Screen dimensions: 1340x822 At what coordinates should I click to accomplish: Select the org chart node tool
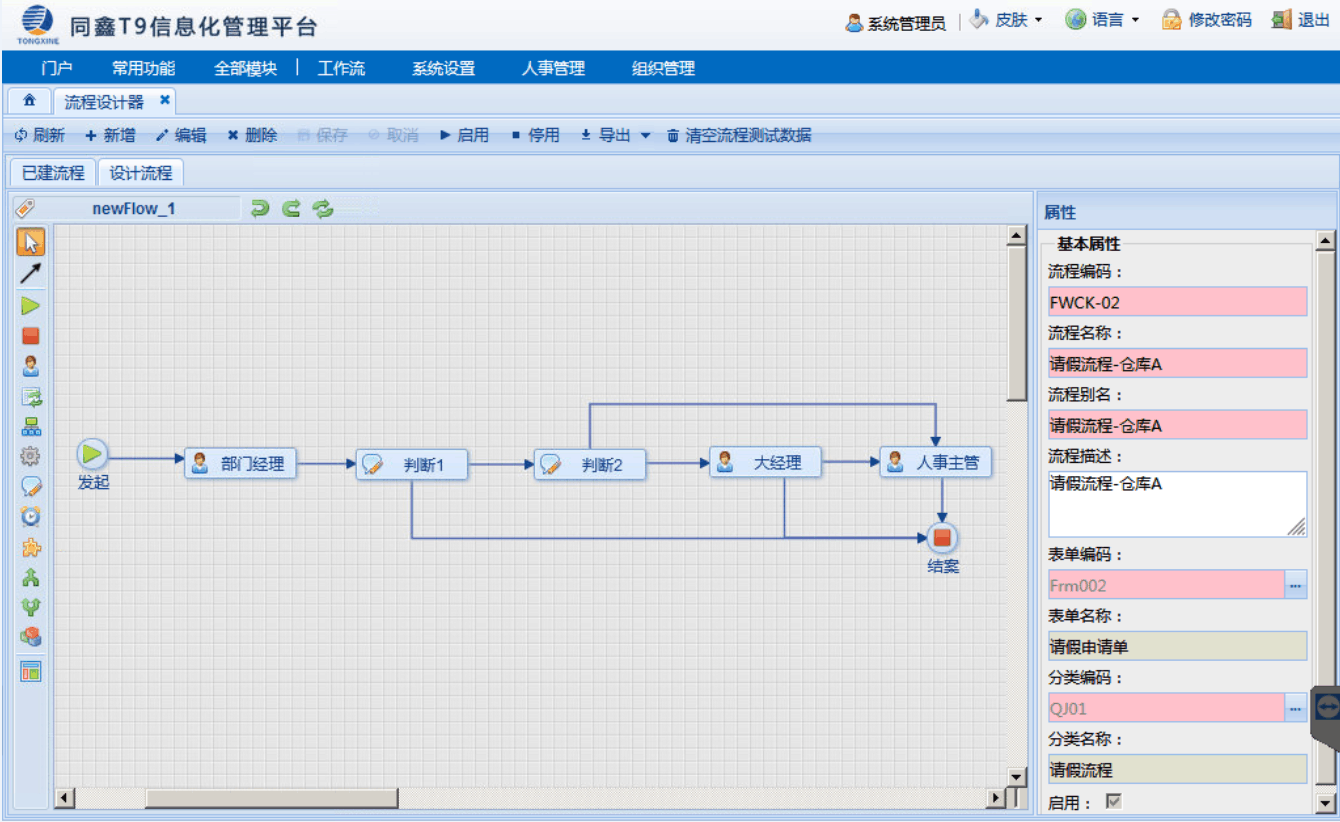[x=31, y=427]
